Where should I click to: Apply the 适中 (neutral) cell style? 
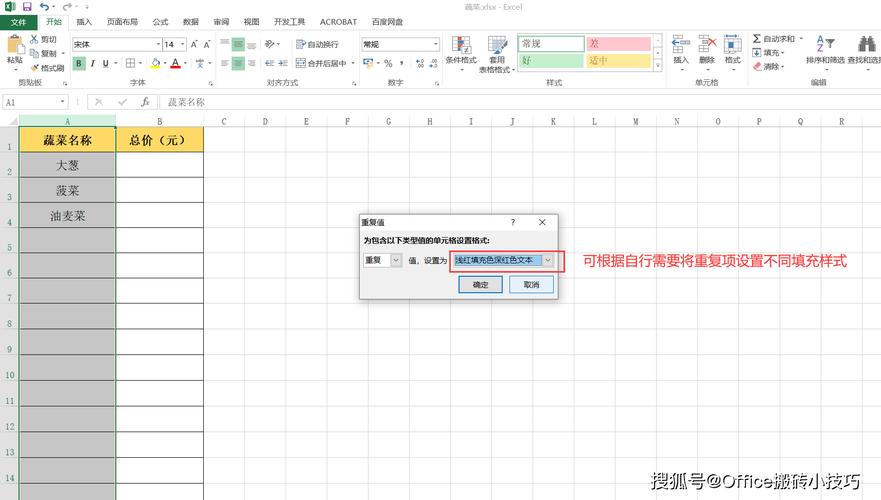(619, 61)
